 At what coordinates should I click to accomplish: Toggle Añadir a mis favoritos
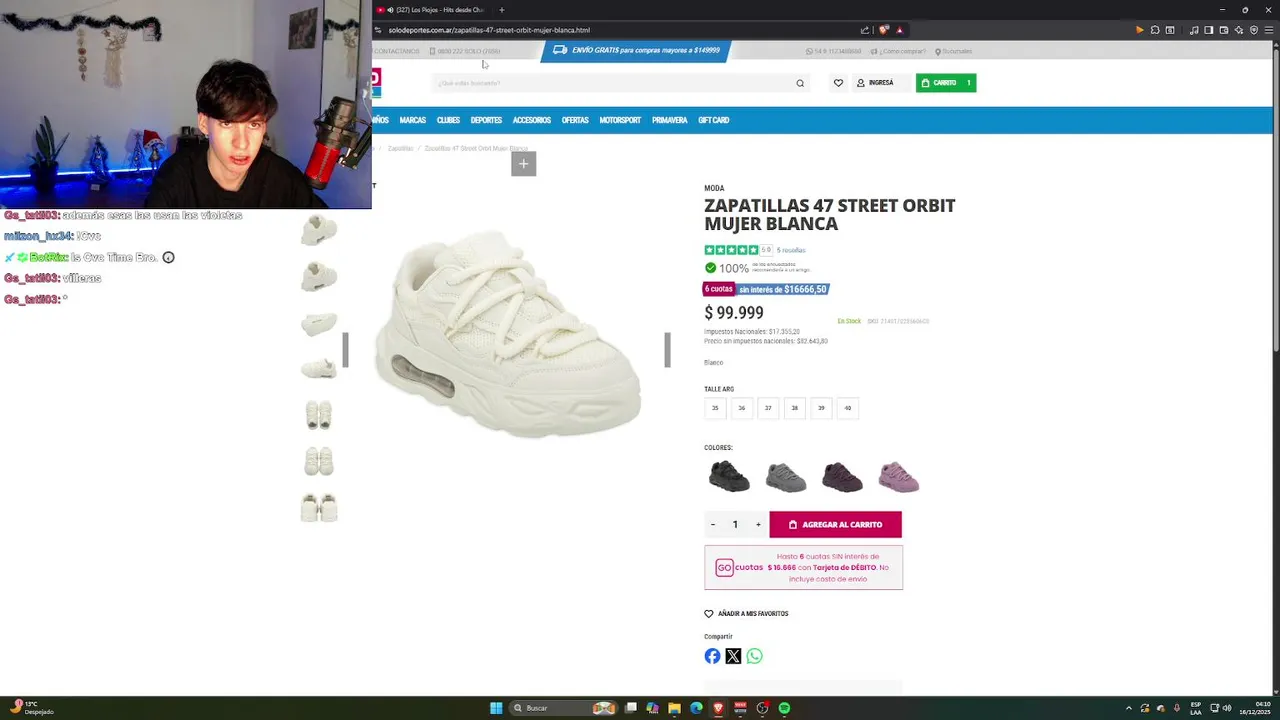pos(746,614)
